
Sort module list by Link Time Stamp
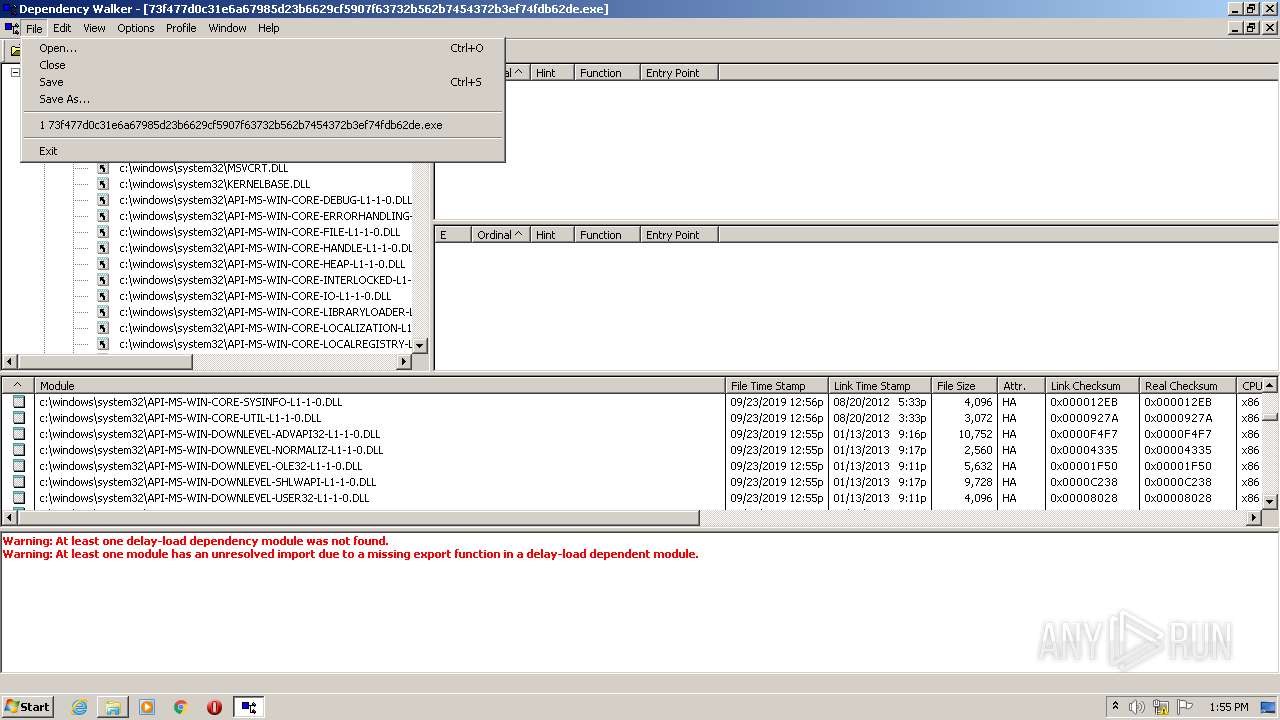pos(880,385)
